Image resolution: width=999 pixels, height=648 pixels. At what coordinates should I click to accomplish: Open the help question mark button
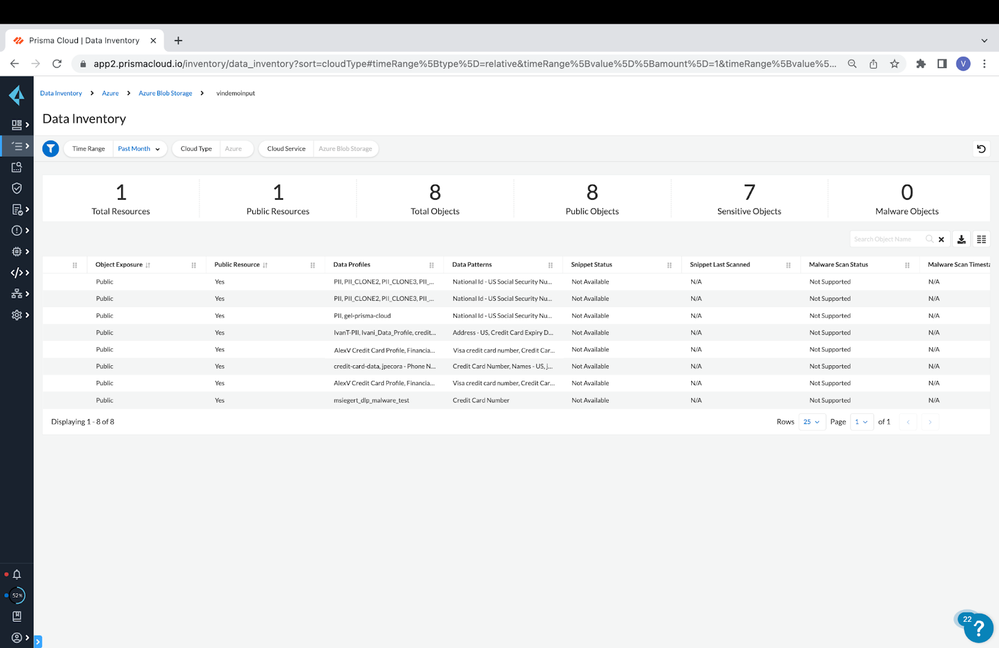point(978,627)
